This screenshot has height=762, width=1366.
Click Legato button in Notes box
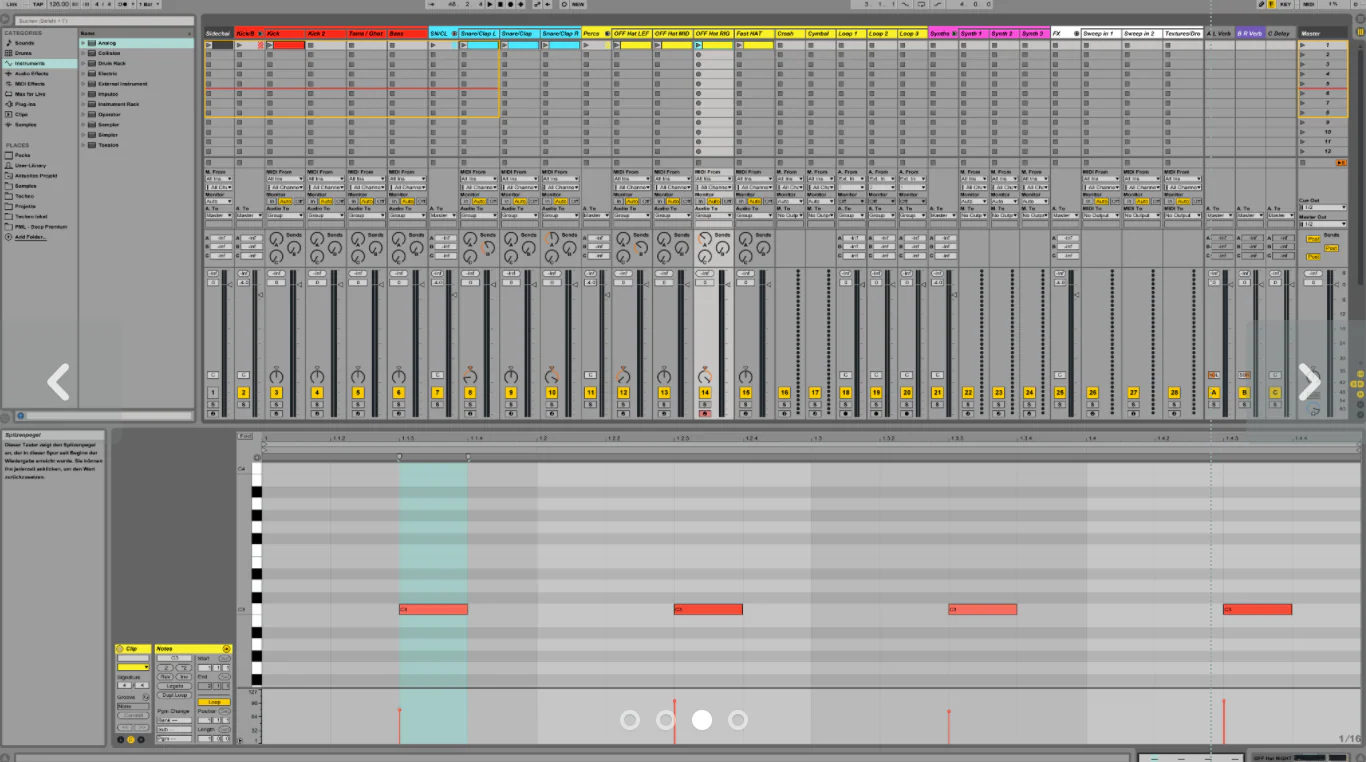175,686
